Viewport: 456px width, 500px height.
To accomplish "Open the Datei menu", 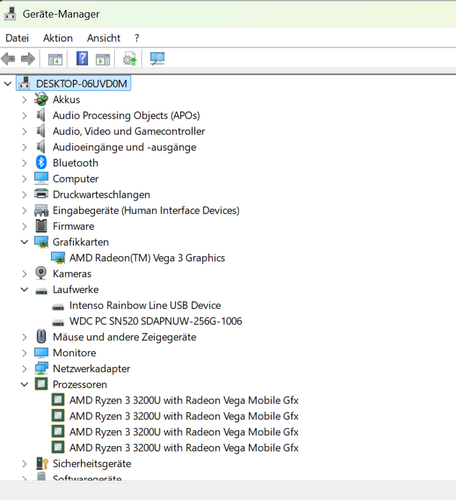I will click(17, 38).
